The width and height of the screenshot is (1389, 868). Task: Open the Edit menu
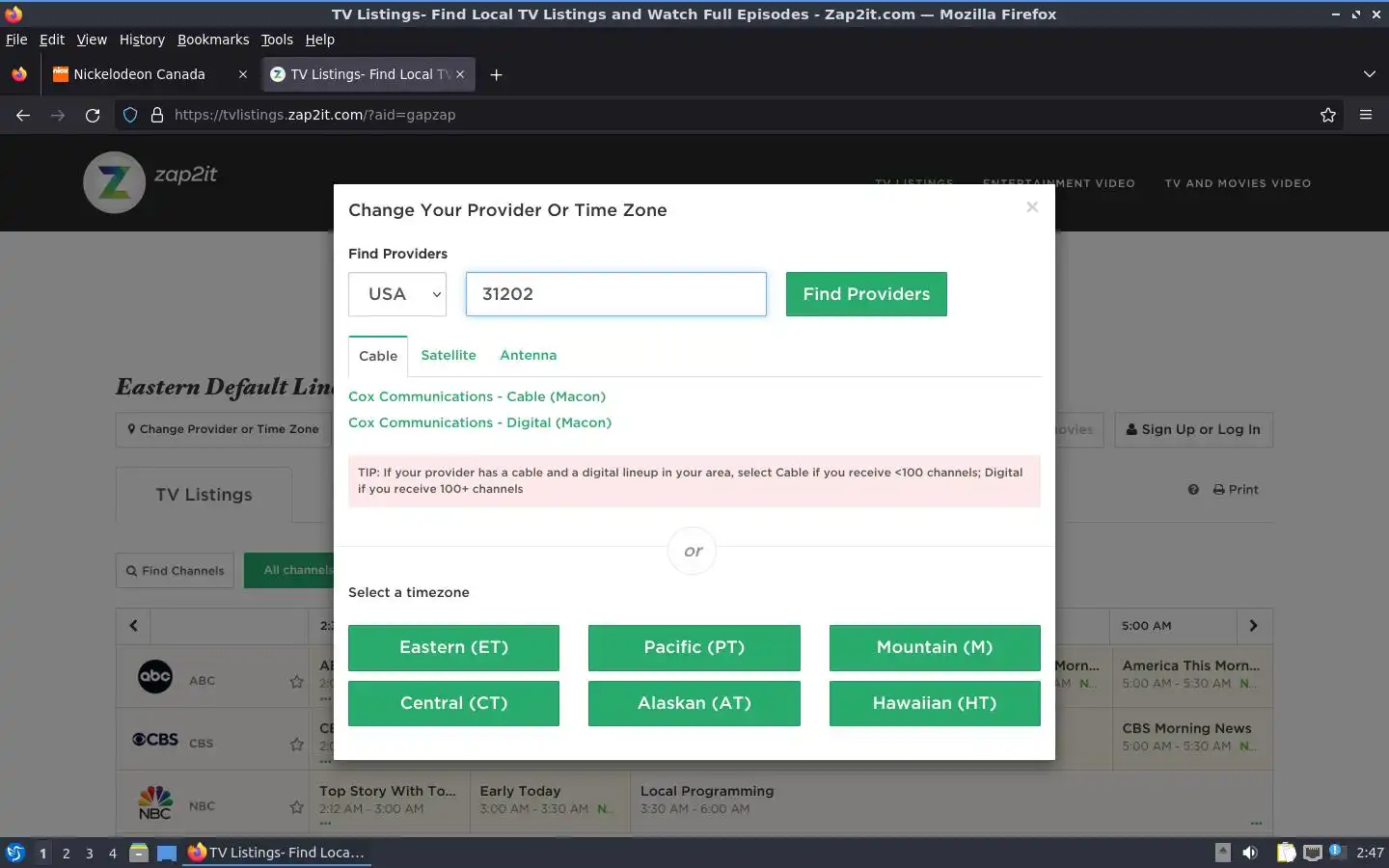tap(52, 40)
